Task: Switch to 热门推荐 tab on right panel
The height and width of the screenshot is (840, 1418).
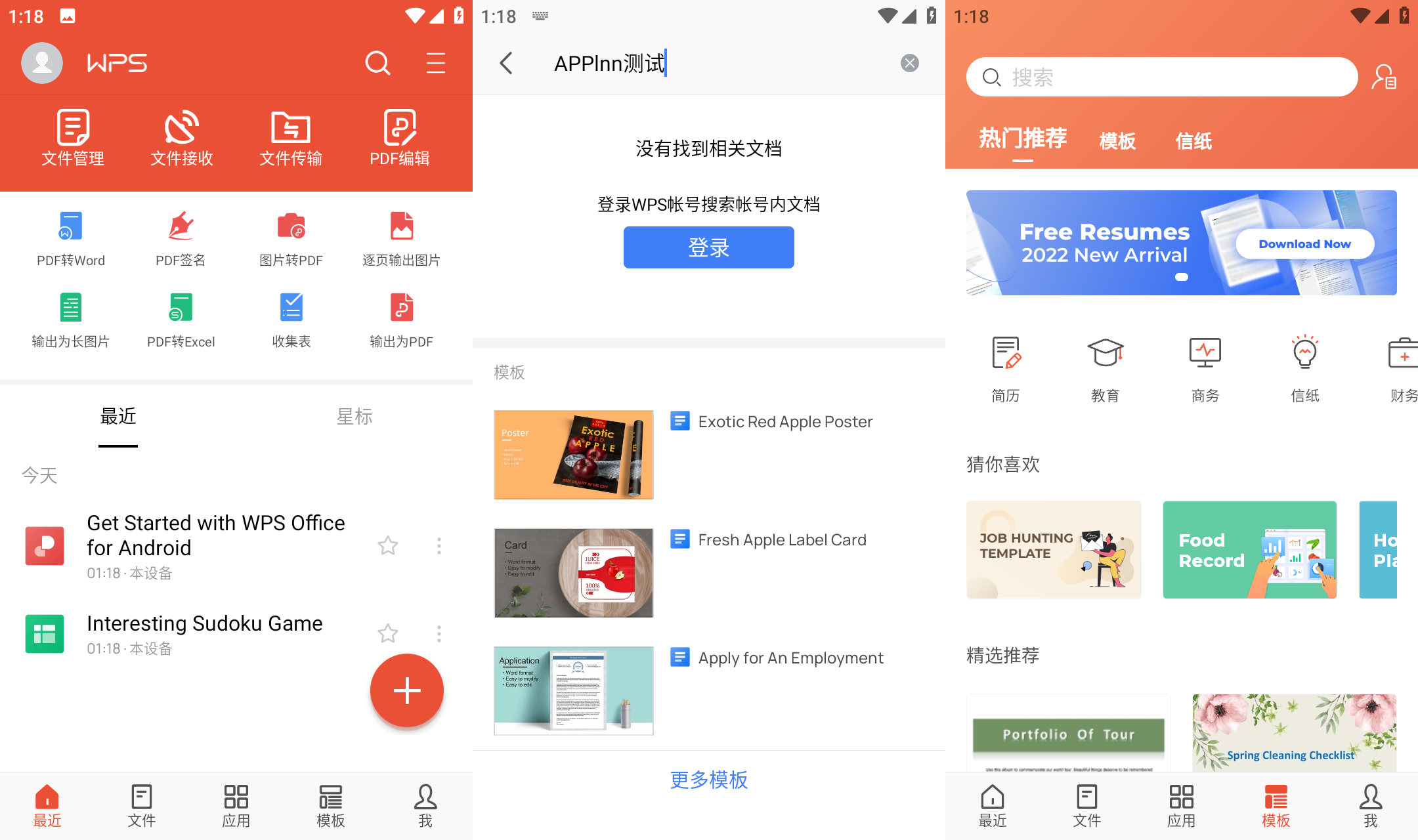Action: tap(1022, 140)
